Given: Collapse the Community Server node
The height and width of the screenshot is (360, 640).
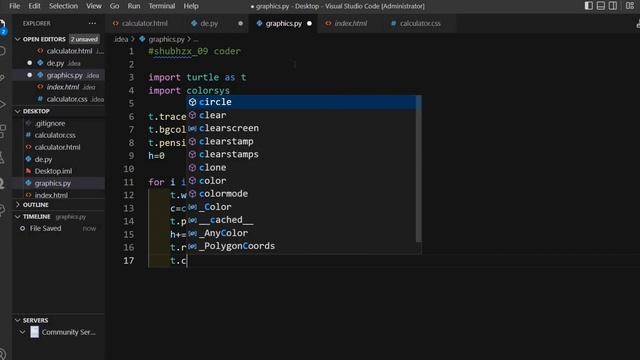Looking at the screenshot, I should point(22,332).
